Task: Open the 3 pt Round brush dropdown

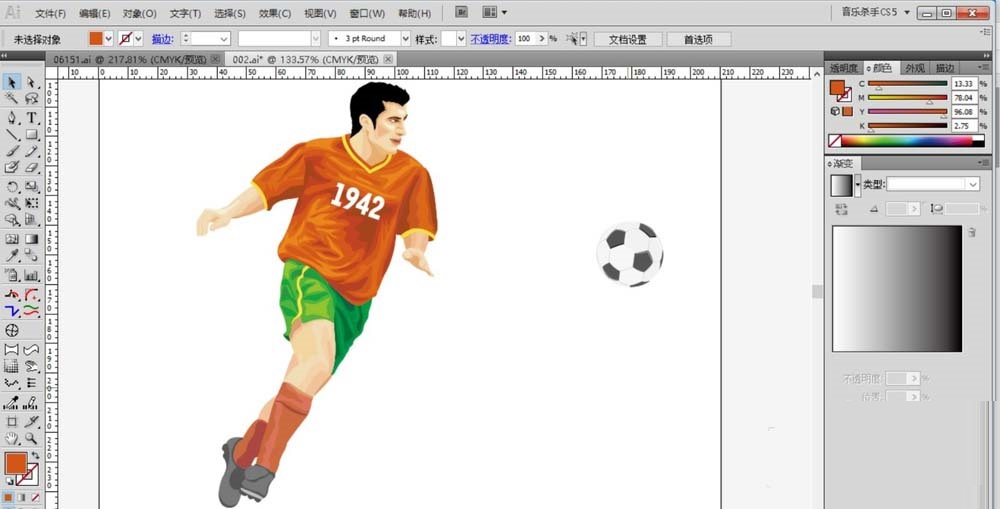Action: pos(404,38)
